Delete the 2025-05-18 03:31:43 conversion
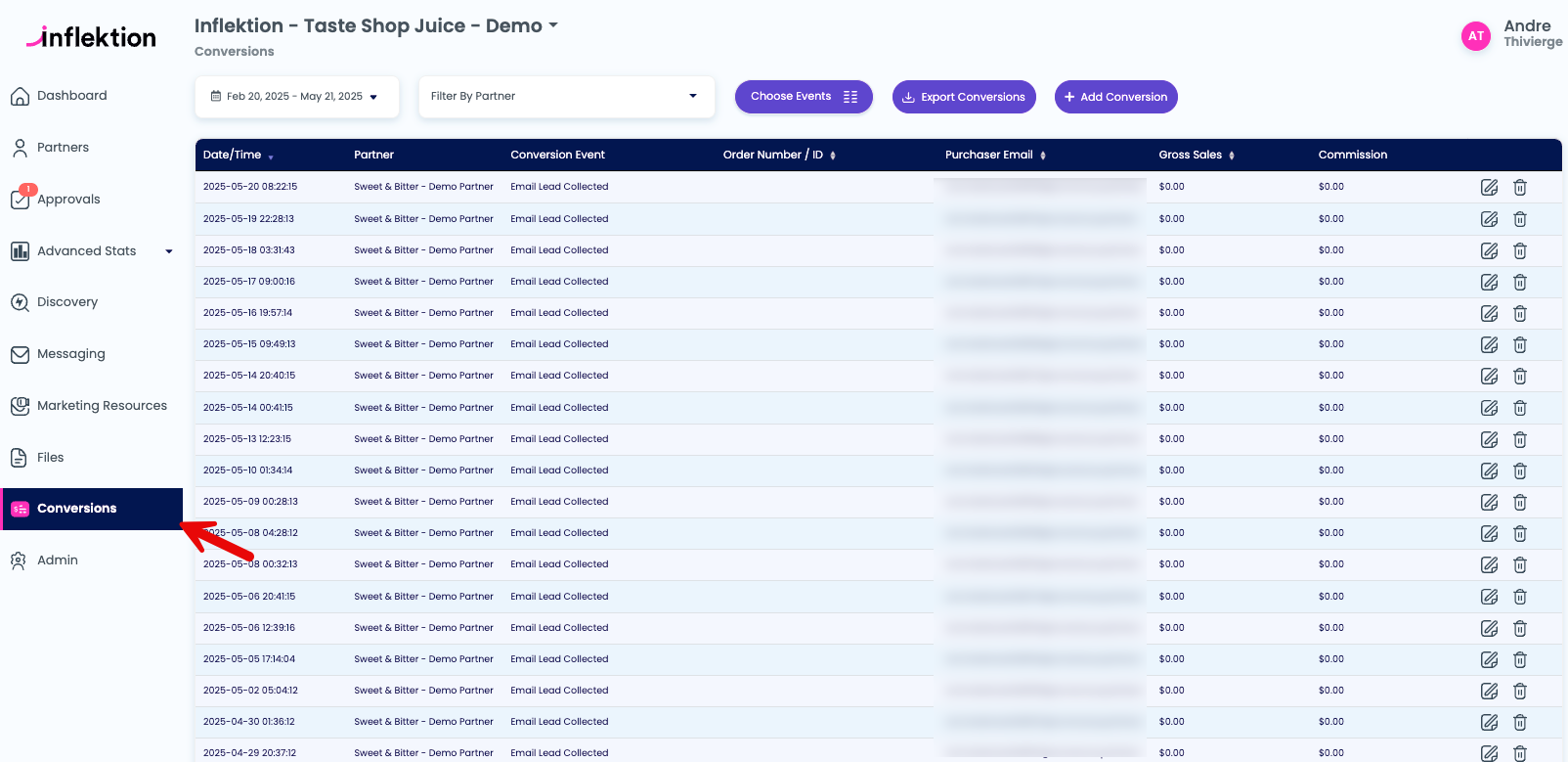The height and width of the screenshot is (762, 1568). point(1520,251)
